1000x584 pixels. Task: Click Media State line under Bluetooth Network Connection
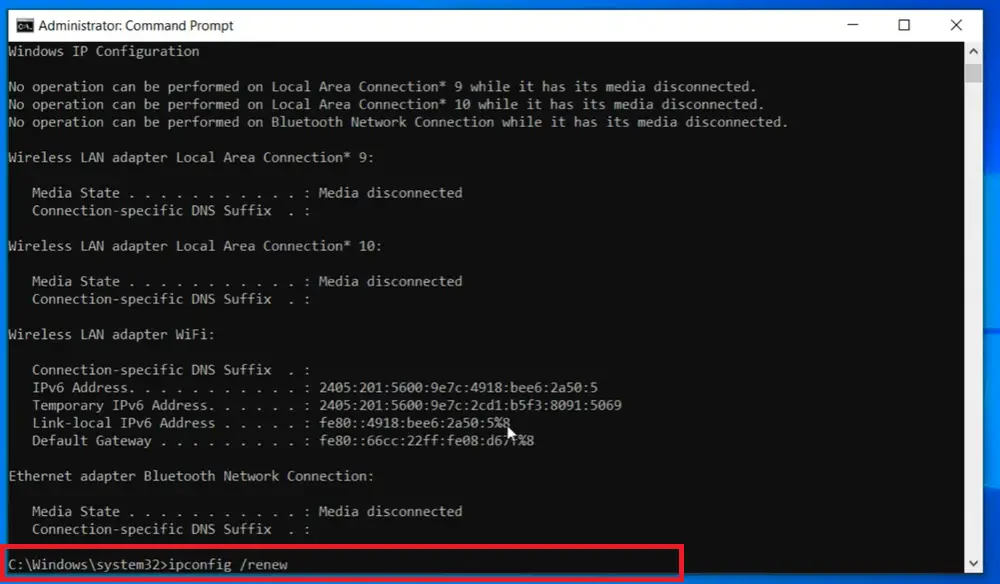point(247,512)
